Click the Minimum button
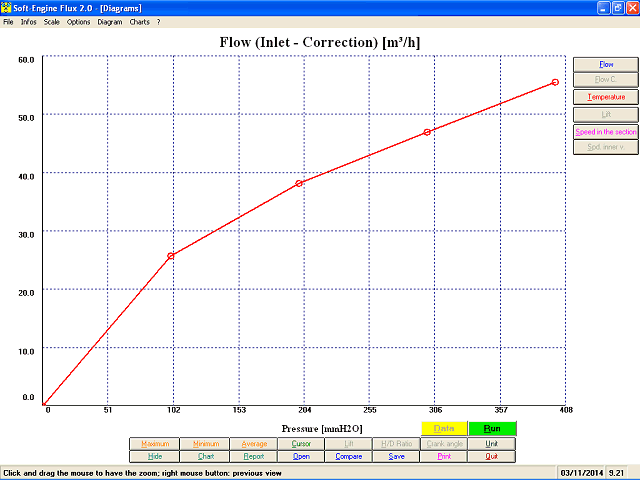The height and width of the screenshot is (480, 640). pyautogui.click(x=206, y=444)
